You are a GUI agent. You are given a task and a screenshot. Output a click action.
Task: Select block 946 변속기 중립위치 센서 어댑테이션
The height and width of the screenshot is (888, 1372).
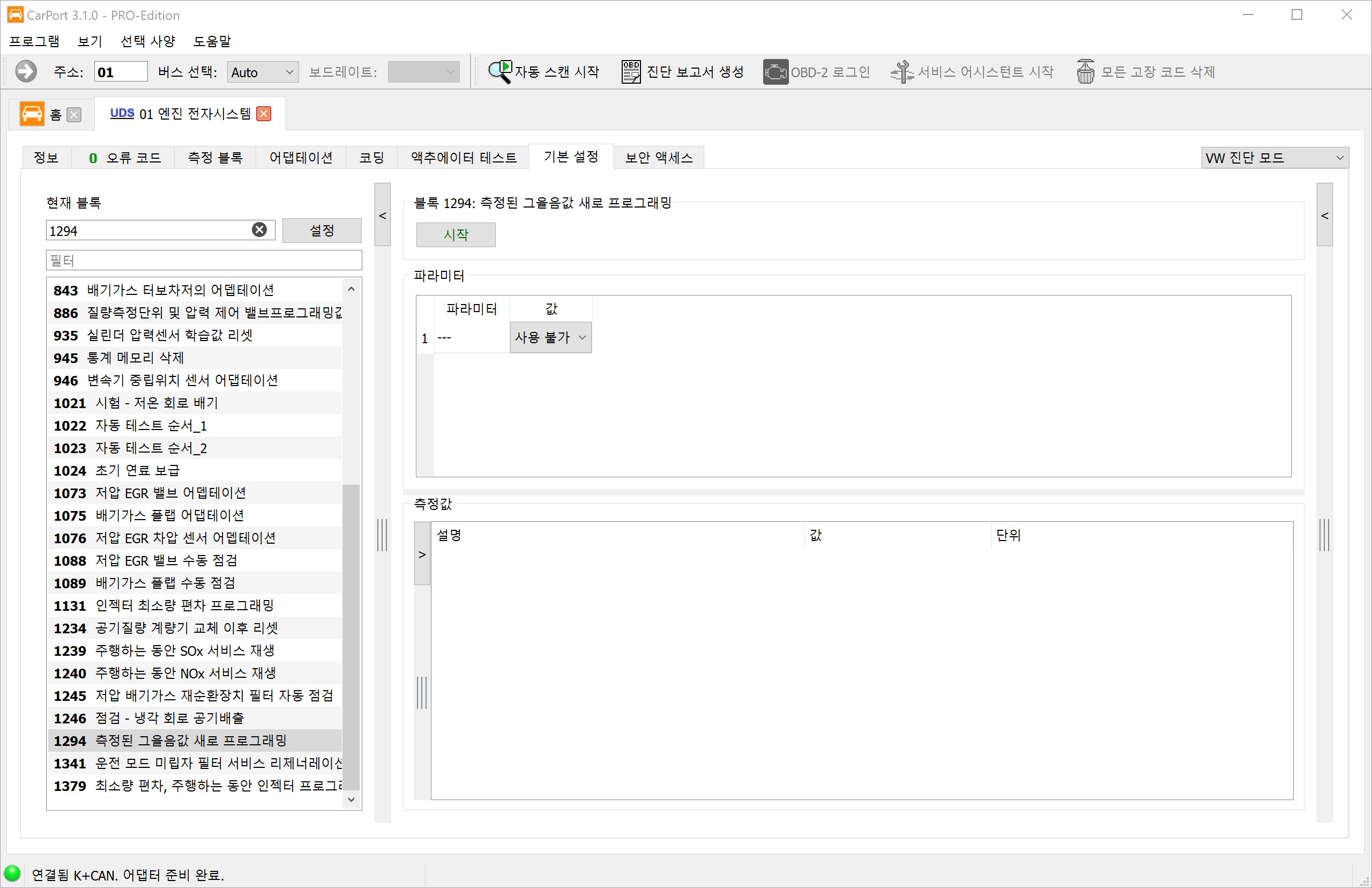(195, 380)
